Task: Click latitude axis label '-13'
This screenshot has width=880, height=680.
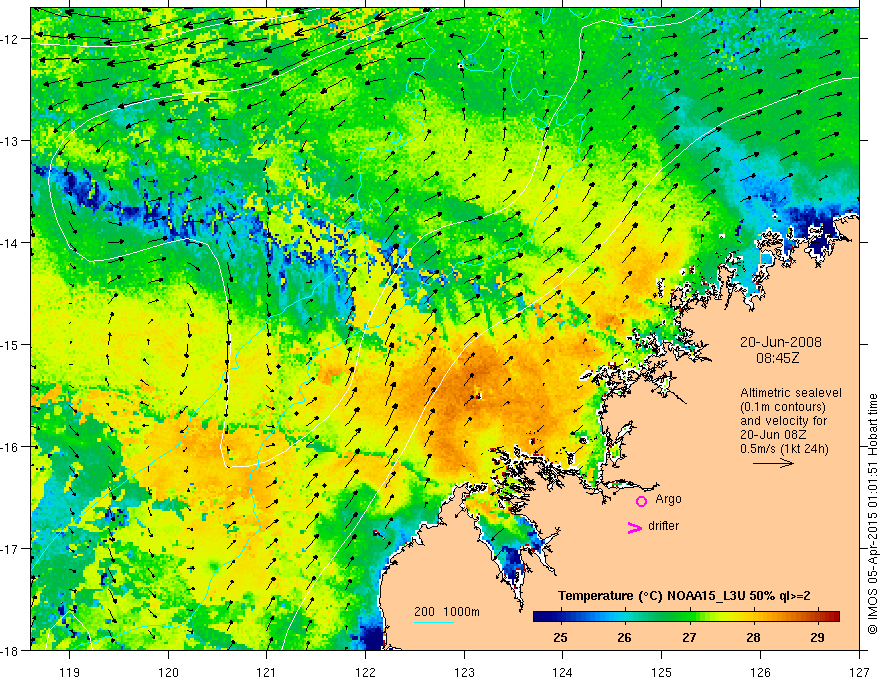Action: 11,141
